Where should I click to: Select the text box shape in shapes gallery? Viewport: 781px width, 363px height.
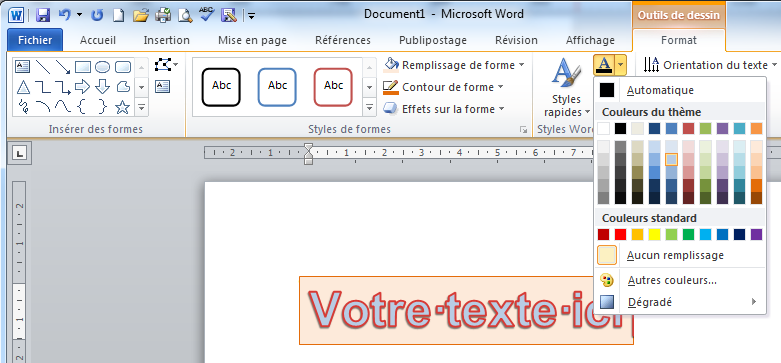[x=22, y=66]
